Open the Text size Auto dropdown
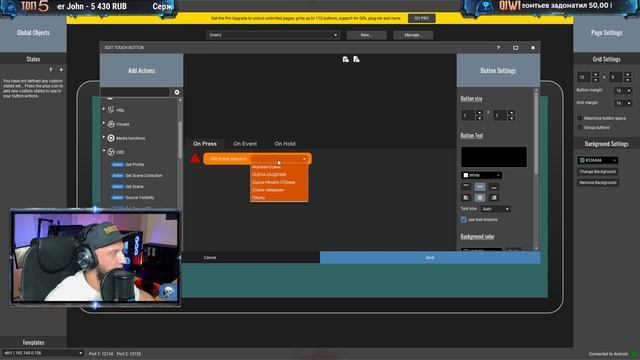The width and height of the screenshot is (640, 360). [x=496, y=209]
